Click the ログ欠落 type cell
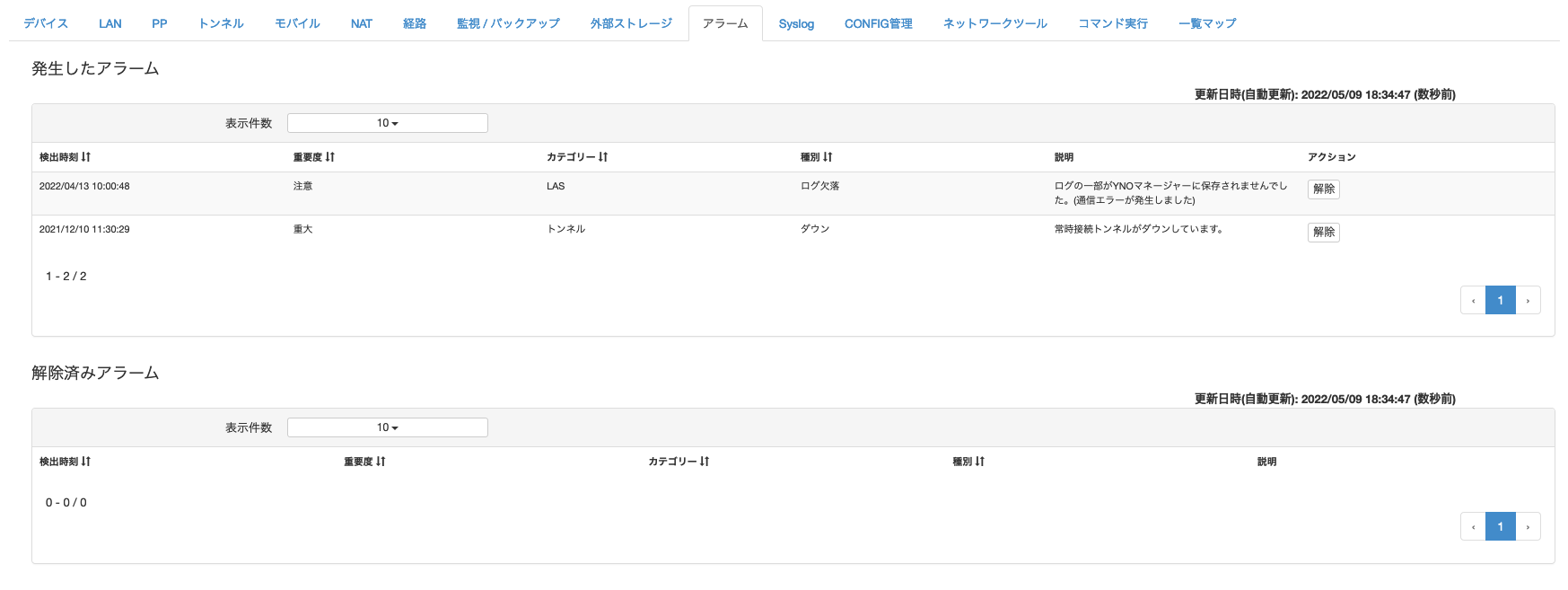 click(819, 186)
